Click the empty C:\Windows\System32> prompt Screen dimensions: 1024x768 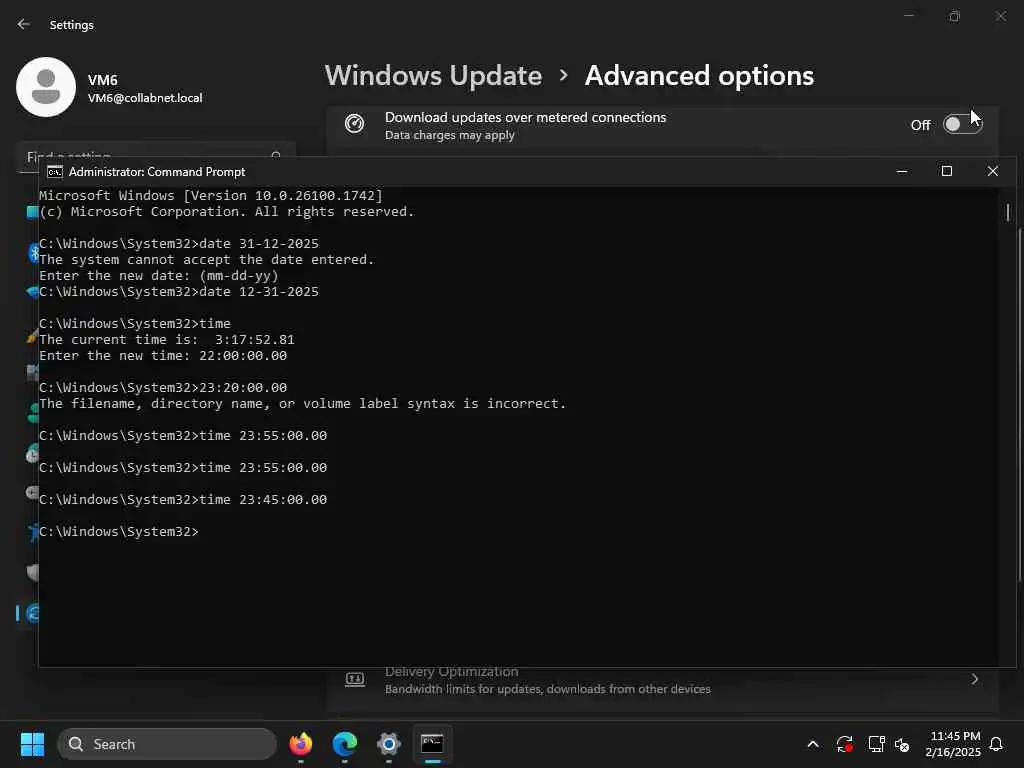(119, 532)
